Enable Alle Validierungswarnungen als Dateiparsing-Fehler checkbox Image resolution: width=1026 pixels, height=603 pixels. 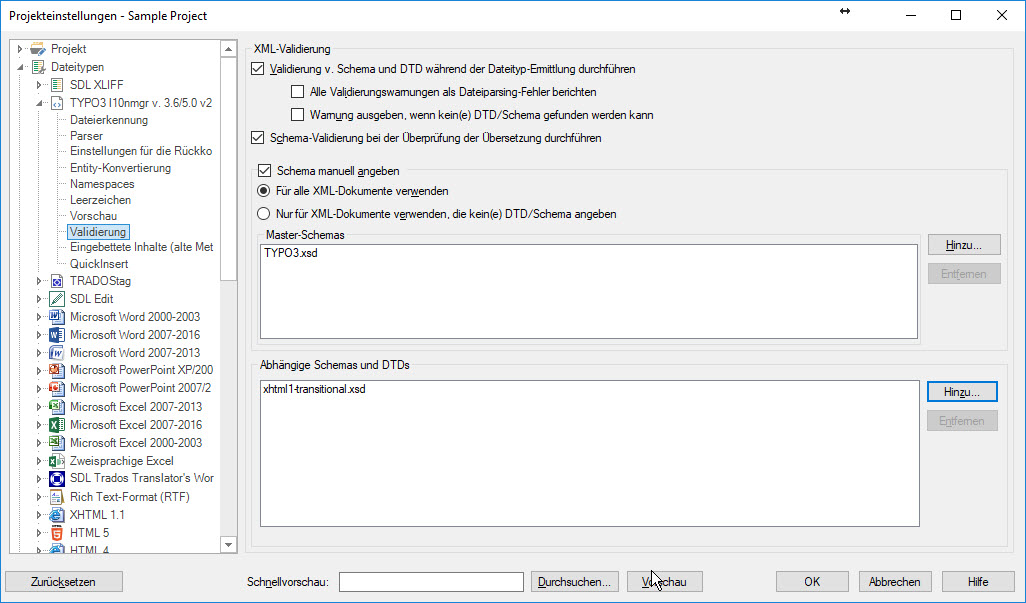[x=298, y=92]
